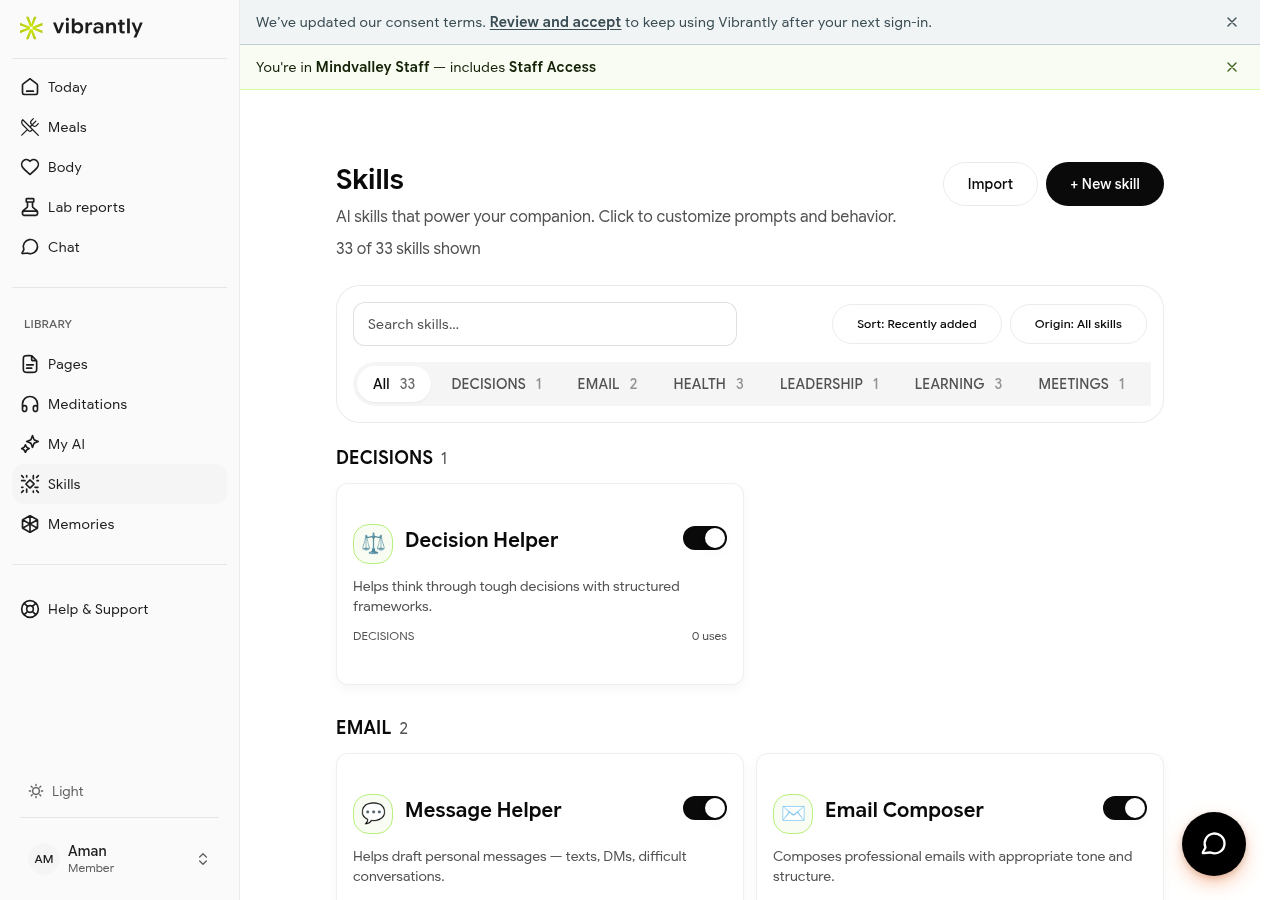Open Body via heart icon
Viewport: 1280px width, 900px height.
tap(30, 167)
